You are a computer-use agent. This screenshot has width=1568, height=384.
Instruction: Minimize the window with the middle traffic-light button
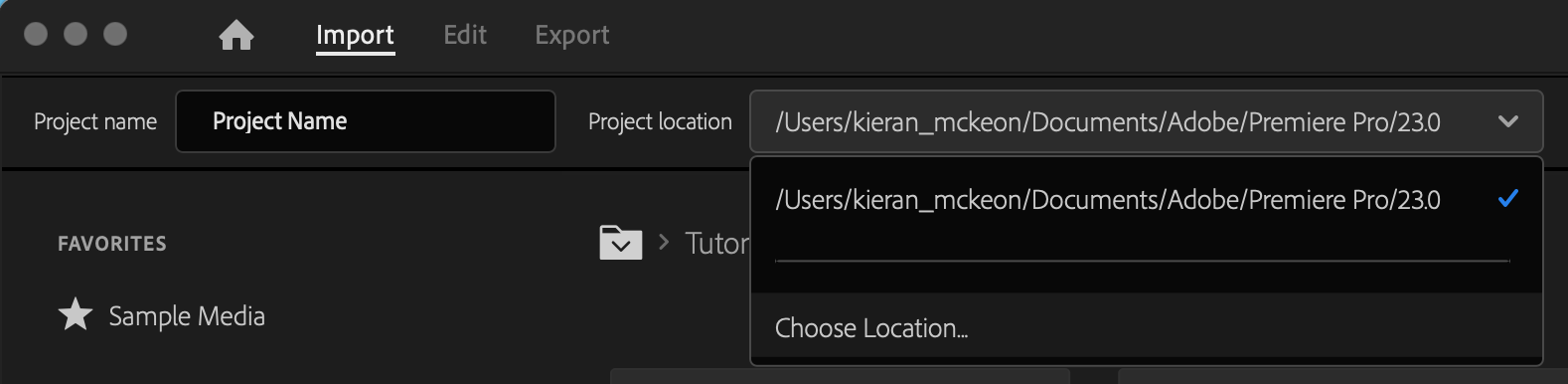click(x=76, y=34)
